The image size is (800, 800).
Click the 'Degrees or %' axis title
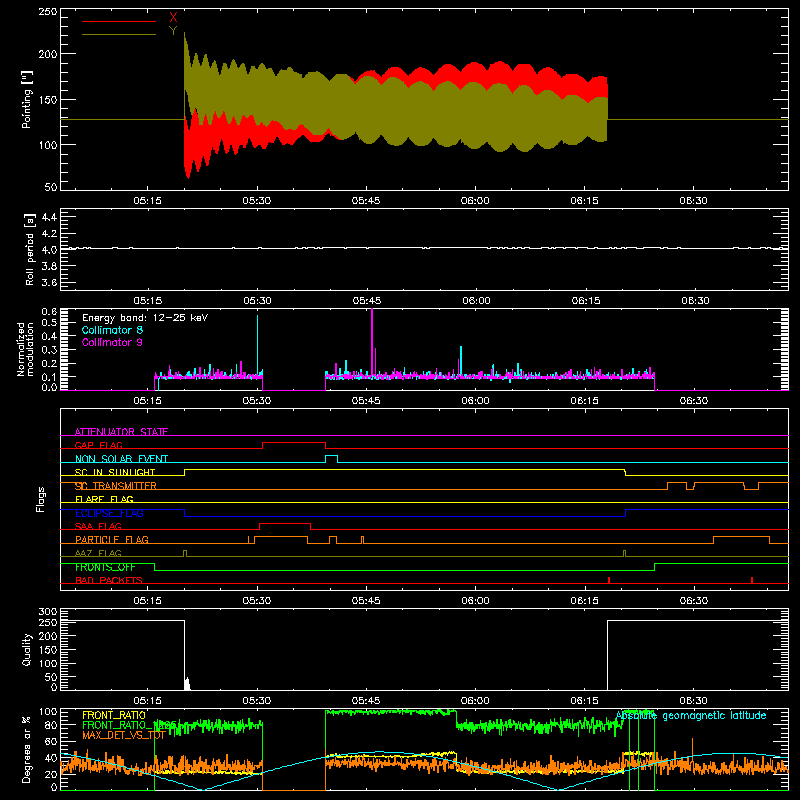(27, 749)
